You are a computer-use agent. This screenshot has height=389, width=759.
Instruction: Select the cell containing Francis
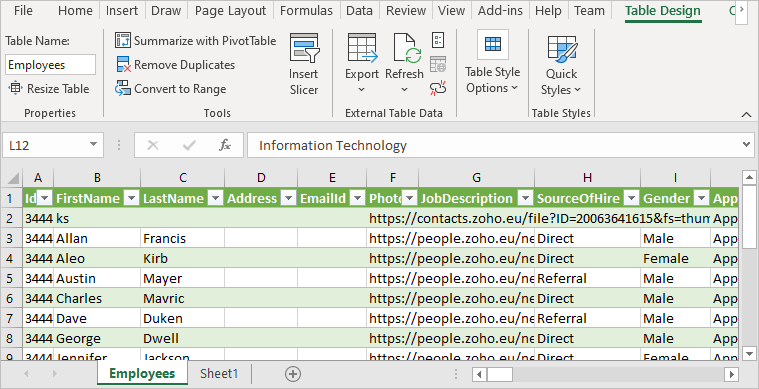coord(182,239)
